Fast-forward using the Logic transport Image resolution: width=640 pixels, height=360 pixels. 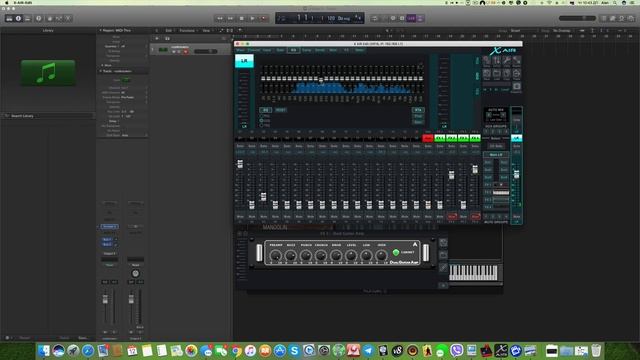pyautogui.click(x=231, y=18)
